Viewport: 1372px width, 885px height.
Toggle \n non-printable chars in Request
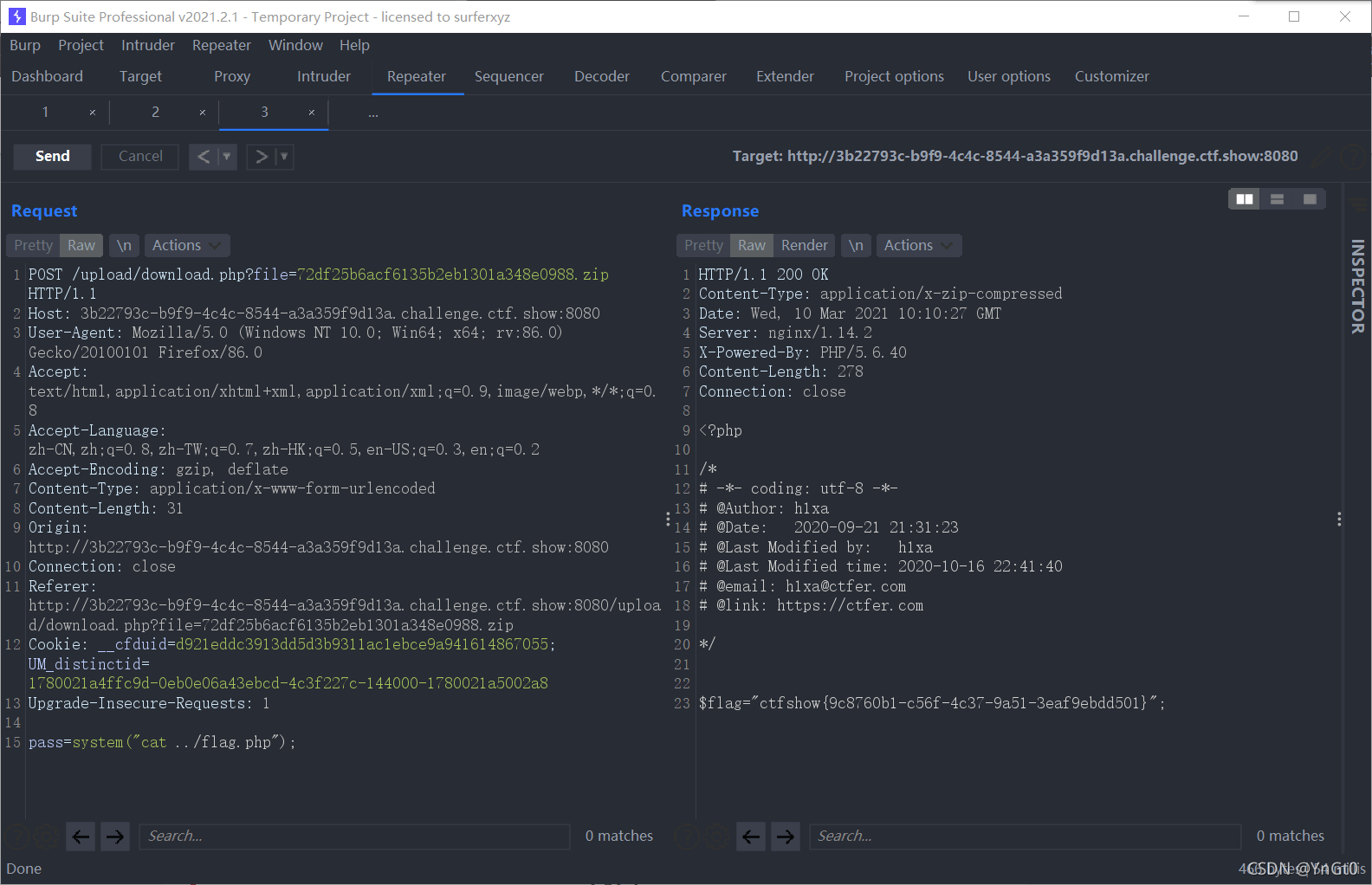click(124, 245)
